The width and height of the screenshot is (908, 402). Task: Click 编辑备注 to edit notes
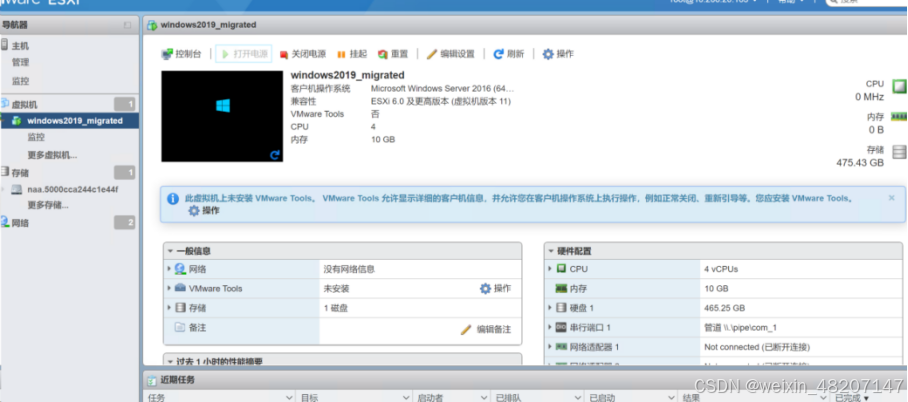pyautogui.click(x=486, y=329)
